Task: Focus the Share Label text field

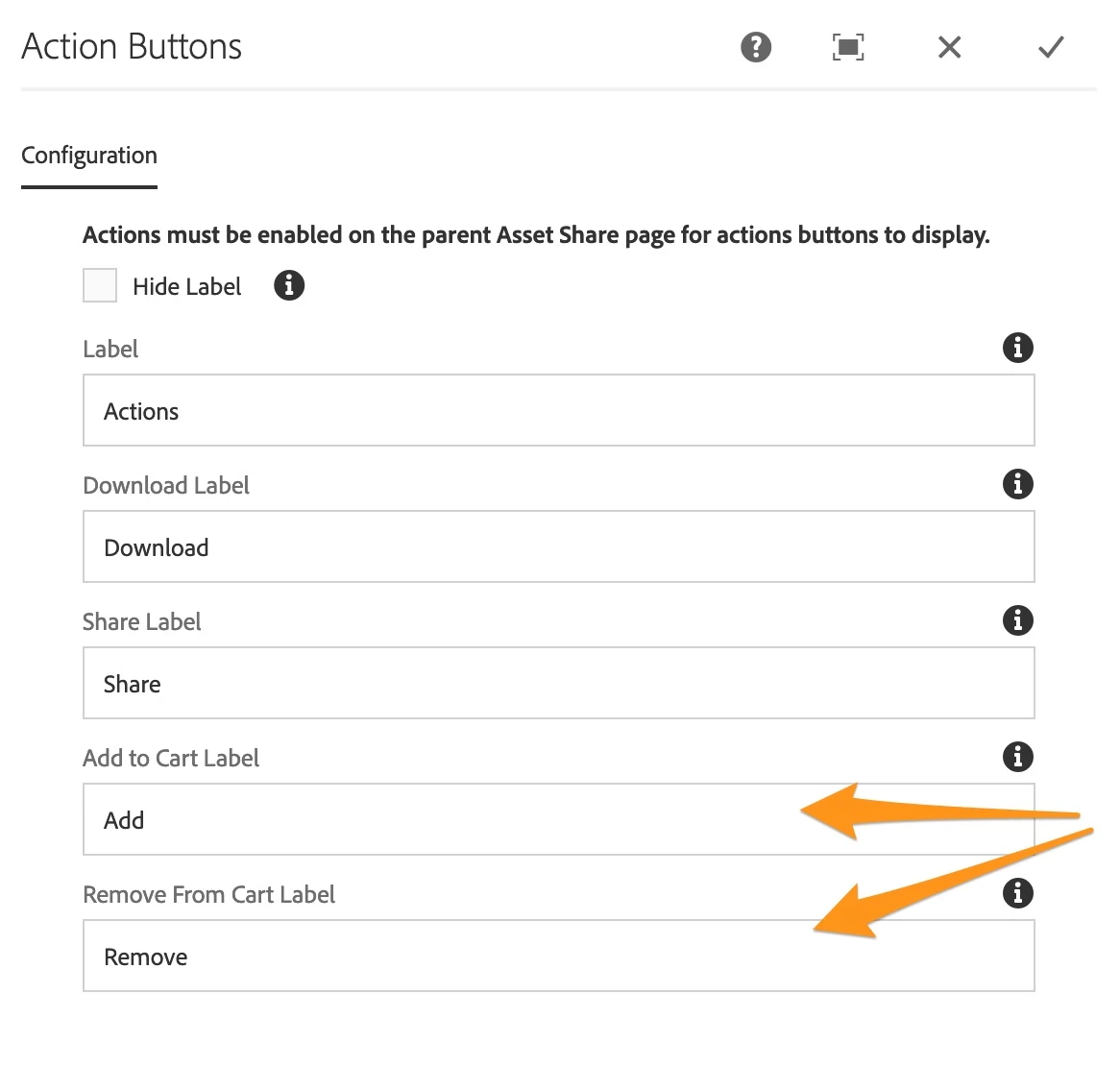Action: pos(557,684)
